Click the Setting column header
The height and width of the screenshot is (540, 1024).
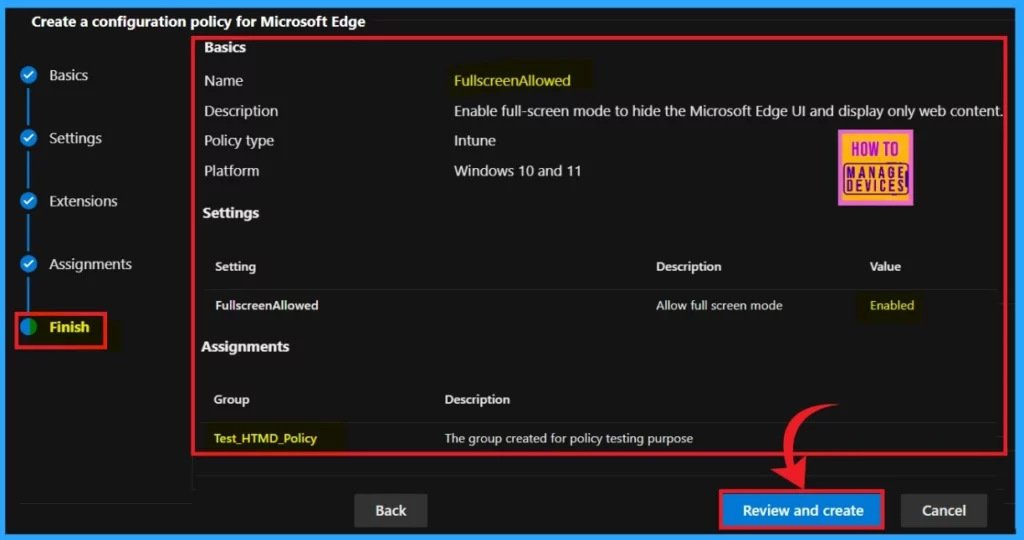pyautogui.click(x=235, y=266)
